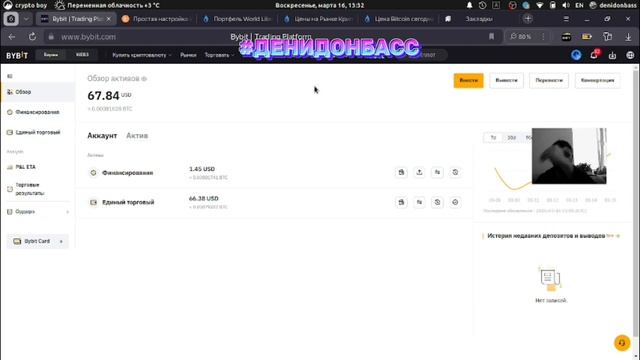Open the volume speaker icon in system tray
This screenshot has height=360, width=640.
(x=566, y=5)
